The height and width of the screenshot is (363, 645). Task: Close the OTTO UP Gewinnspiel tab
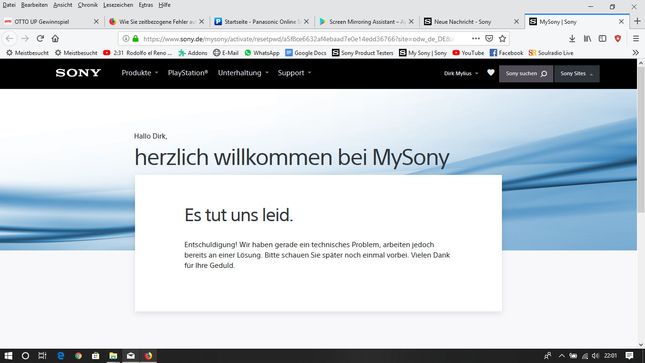point(96,21)
